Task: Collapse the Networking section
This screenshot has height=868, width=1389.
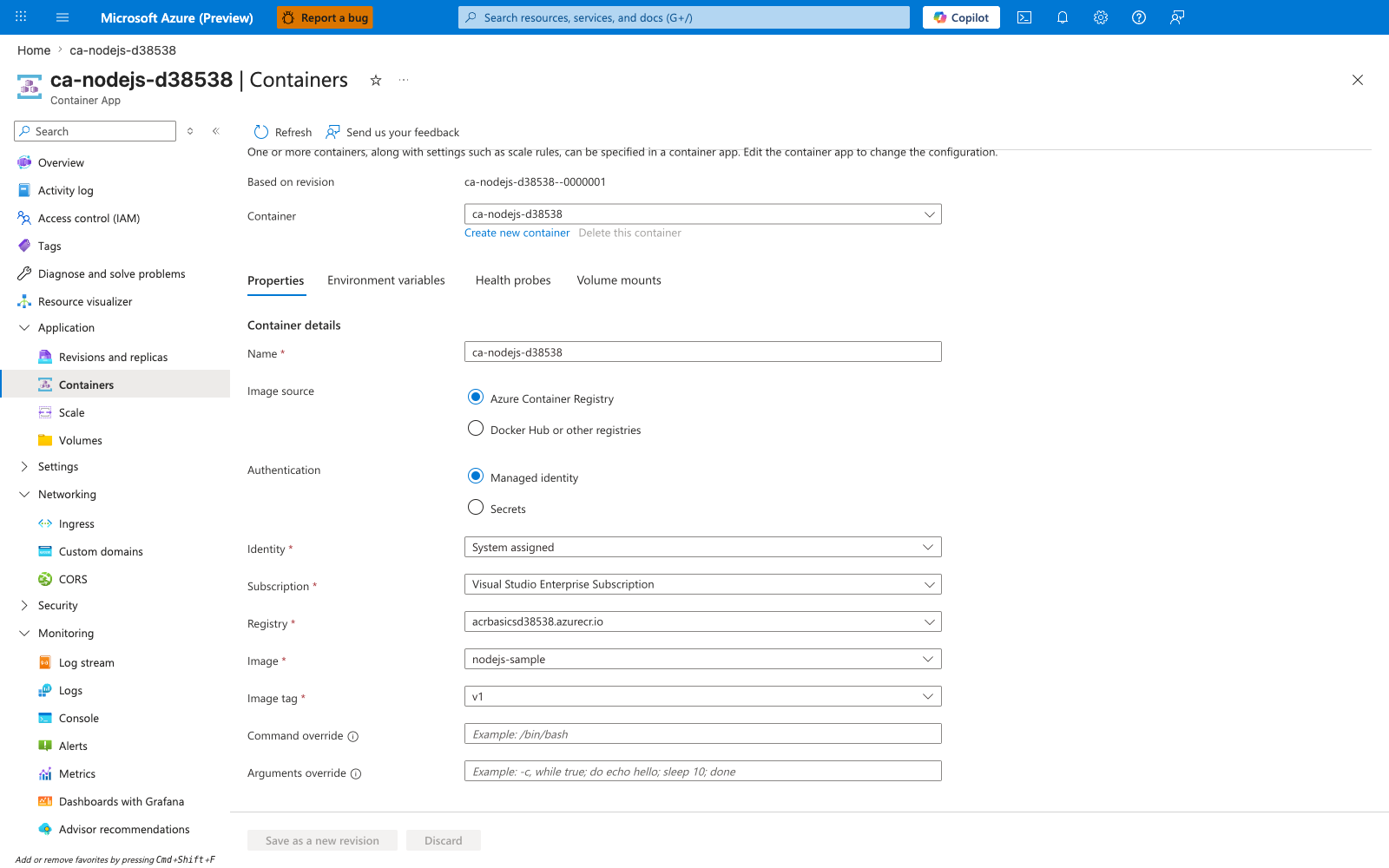Action: pyautogui.click(x=24, y=494)
